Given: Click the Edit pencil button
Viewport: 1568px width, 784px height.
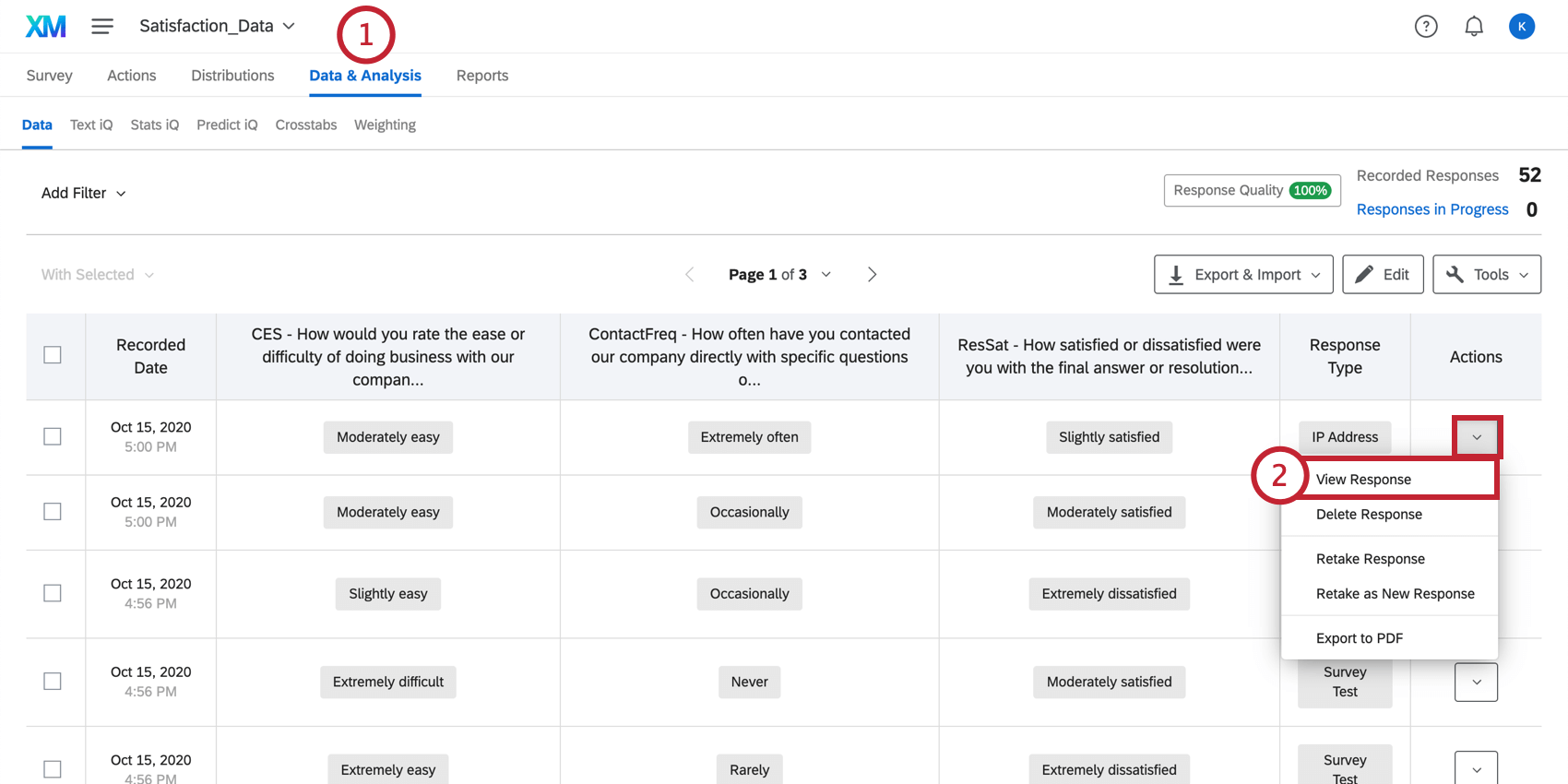Looking at the screenshot, I should pyautogui.click(x=1383, y=275).
